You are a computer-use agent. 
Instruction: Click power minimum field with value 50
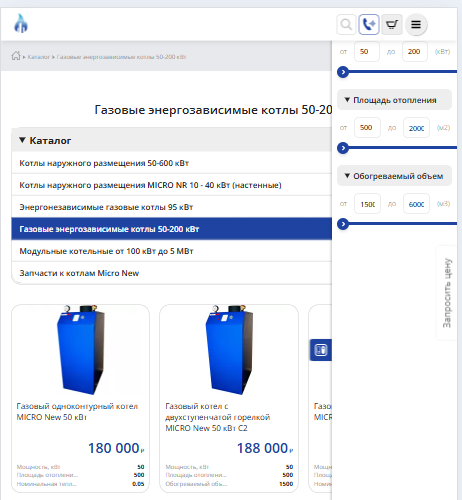367,52
